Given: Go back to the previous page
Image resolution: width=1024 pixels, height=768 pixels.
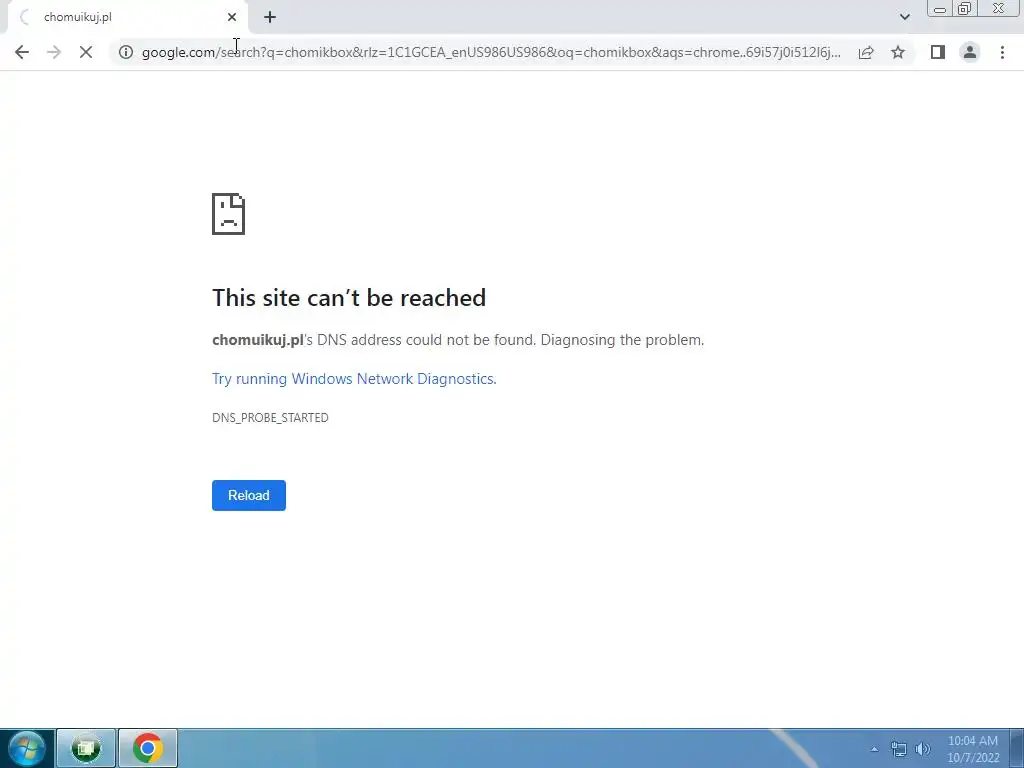Looking at the screenshot, I should coord(22,52).
